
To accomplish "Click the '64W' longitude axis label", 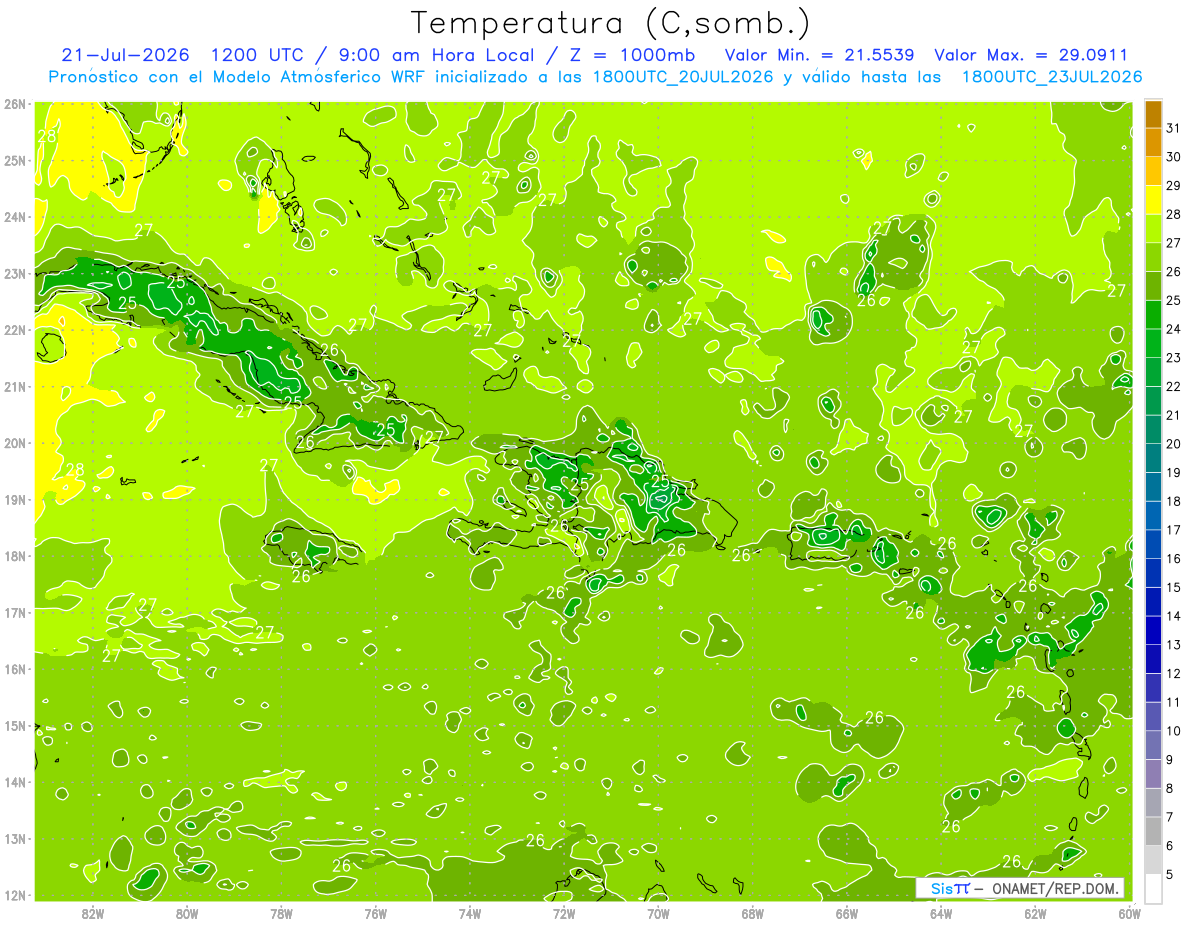I will (x=941, y=913).
